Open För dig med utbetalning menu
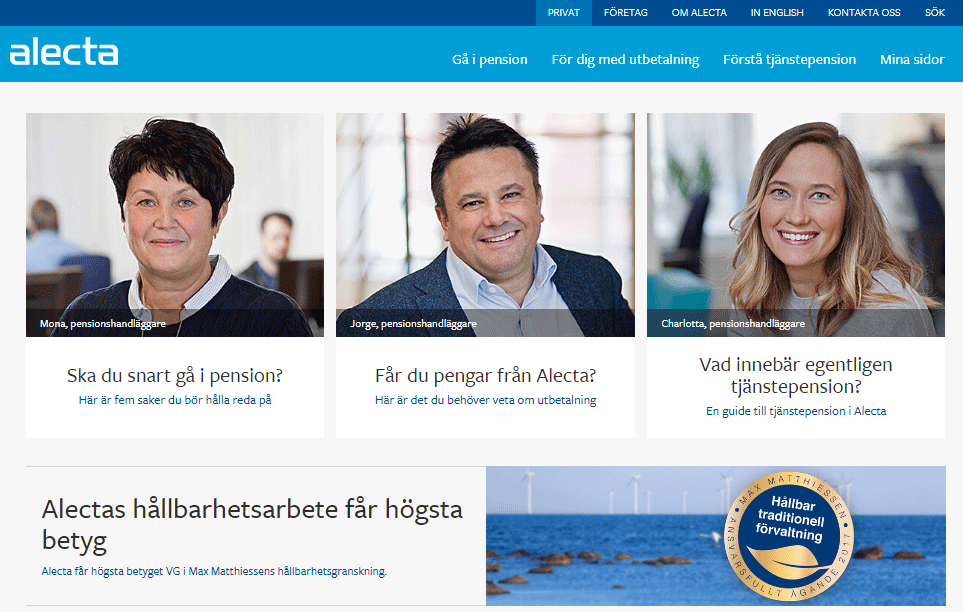The image size is (963, 612). 625,60
